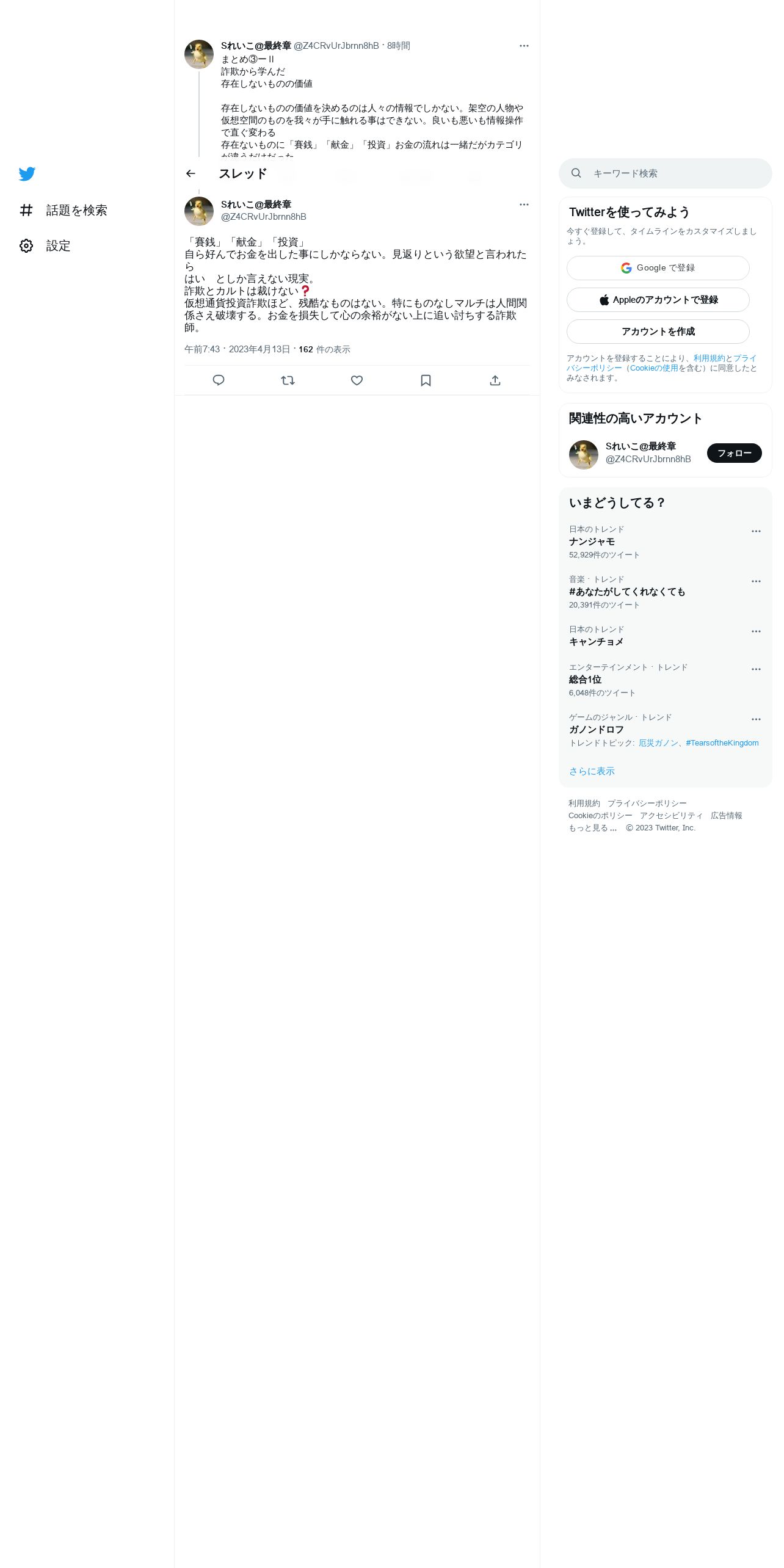Click the retweet icon under the tweet

point(288,380)
